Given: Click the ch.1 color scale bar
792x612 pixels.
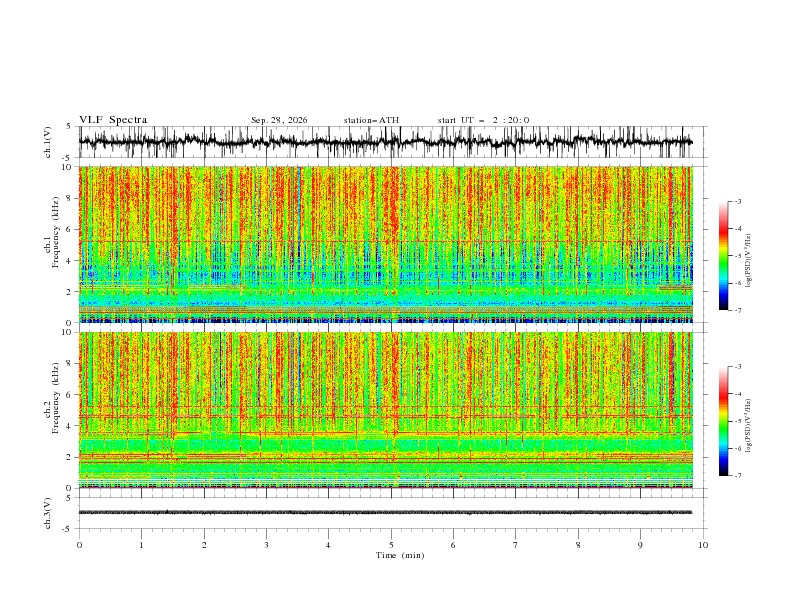Looking at the screenshot, I should pos(723,256).
